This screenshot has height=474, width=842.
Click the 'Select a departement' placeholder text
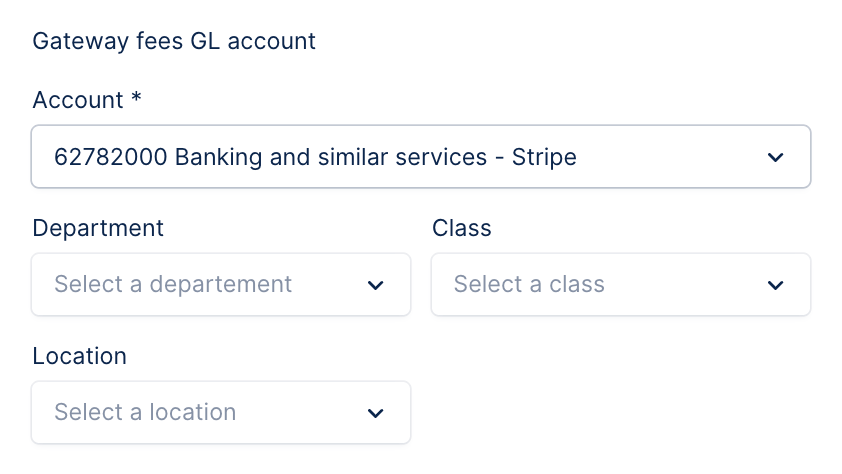tap(173, 285)
